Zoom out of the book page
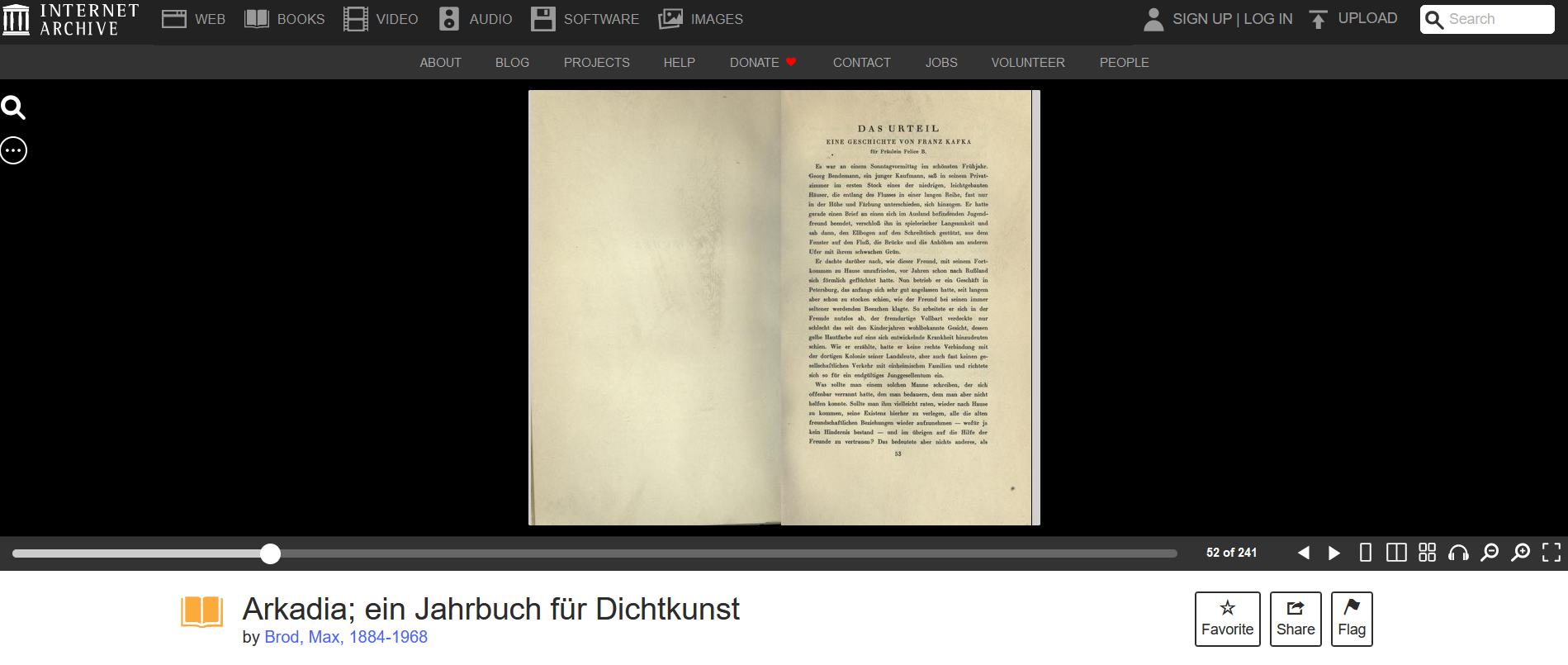 pyautogui.click(x=1490, y=553)
